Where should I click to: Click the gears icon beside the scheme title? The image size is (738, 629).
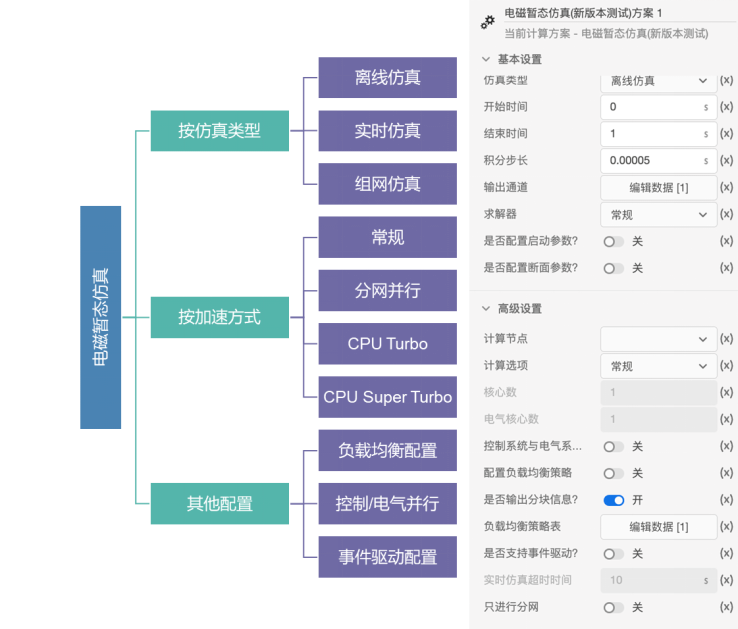(x=487, y=21)
